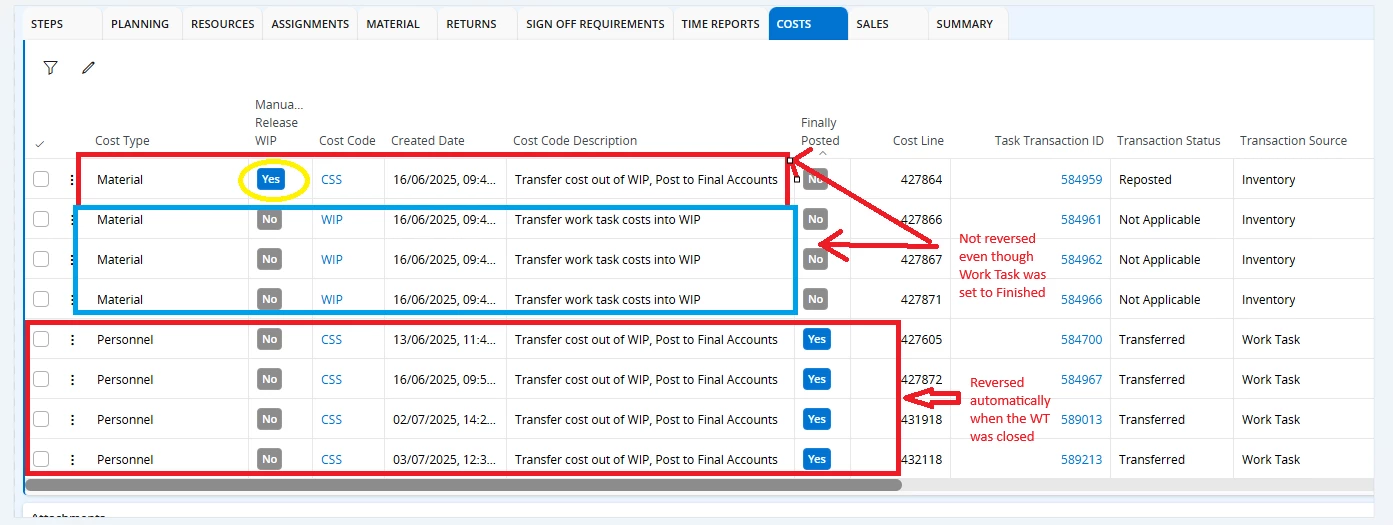Open CSS cost code in 427864 row

point(331,180)
